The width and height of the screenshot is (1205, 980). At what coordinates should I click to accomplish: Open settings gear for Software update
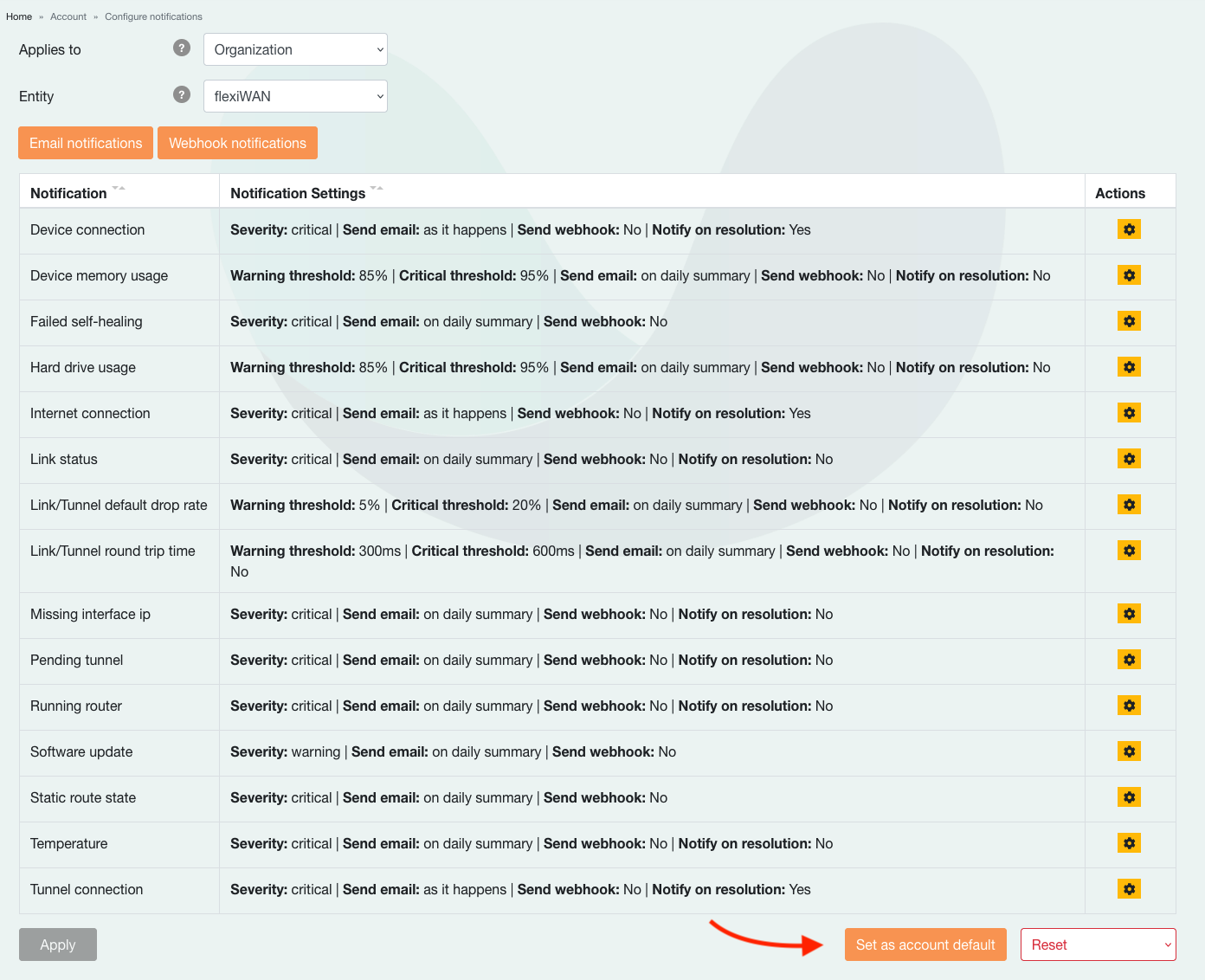1129,751
